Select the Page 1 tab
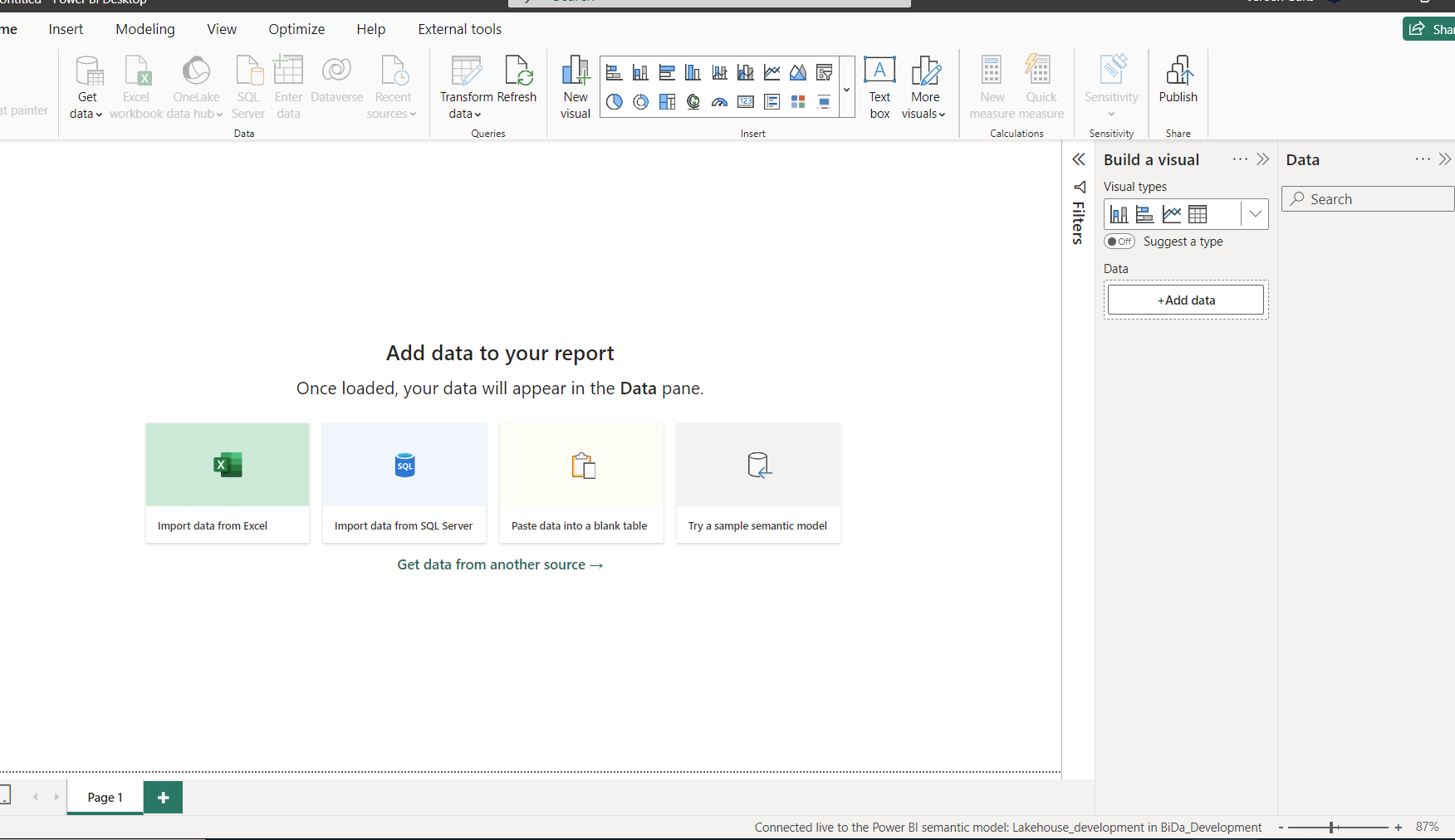Screen dimensions: 1455x840 coord(105,798)
